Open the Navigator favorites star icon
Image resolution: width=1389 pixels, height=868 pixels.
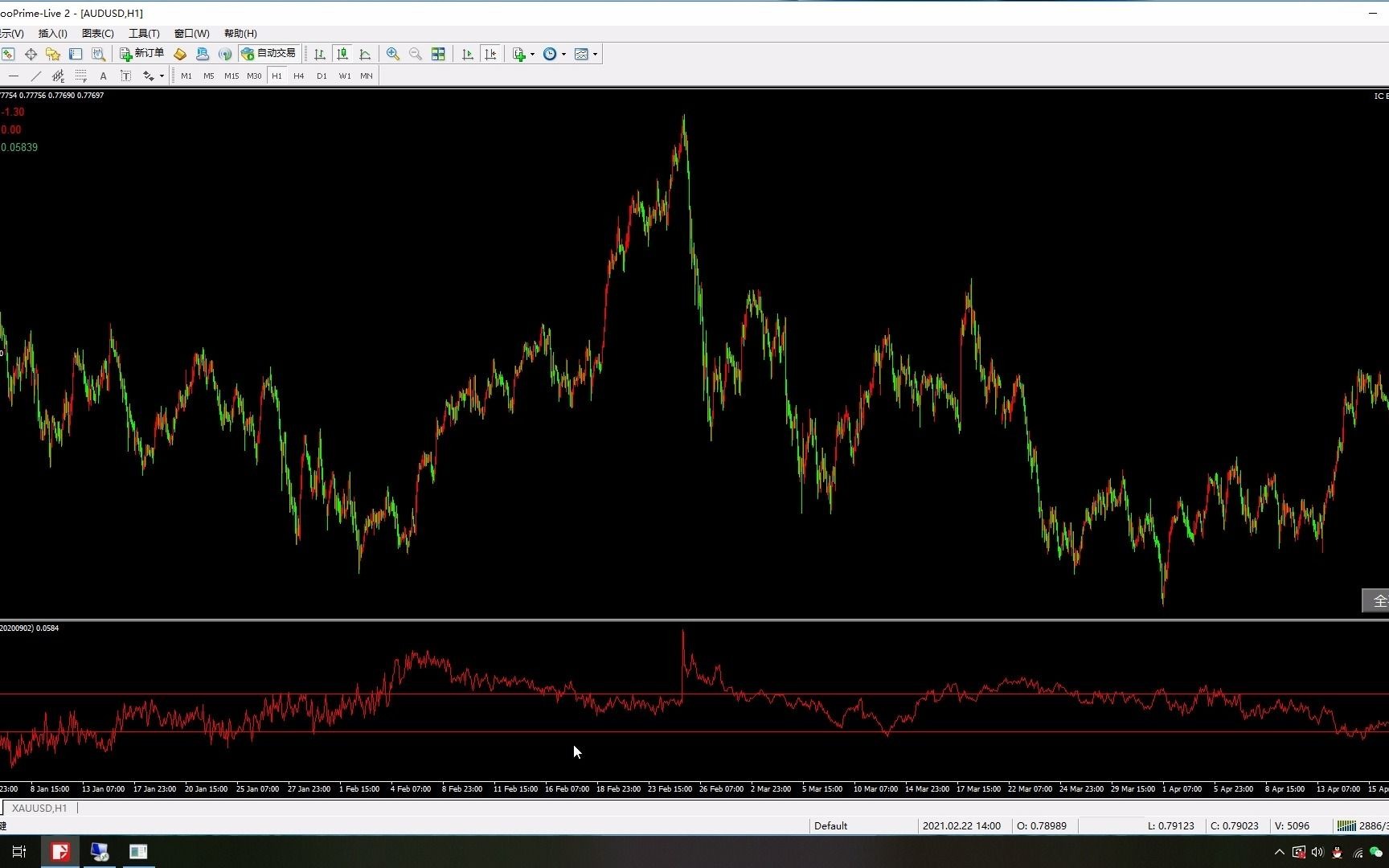pos(53,54)
